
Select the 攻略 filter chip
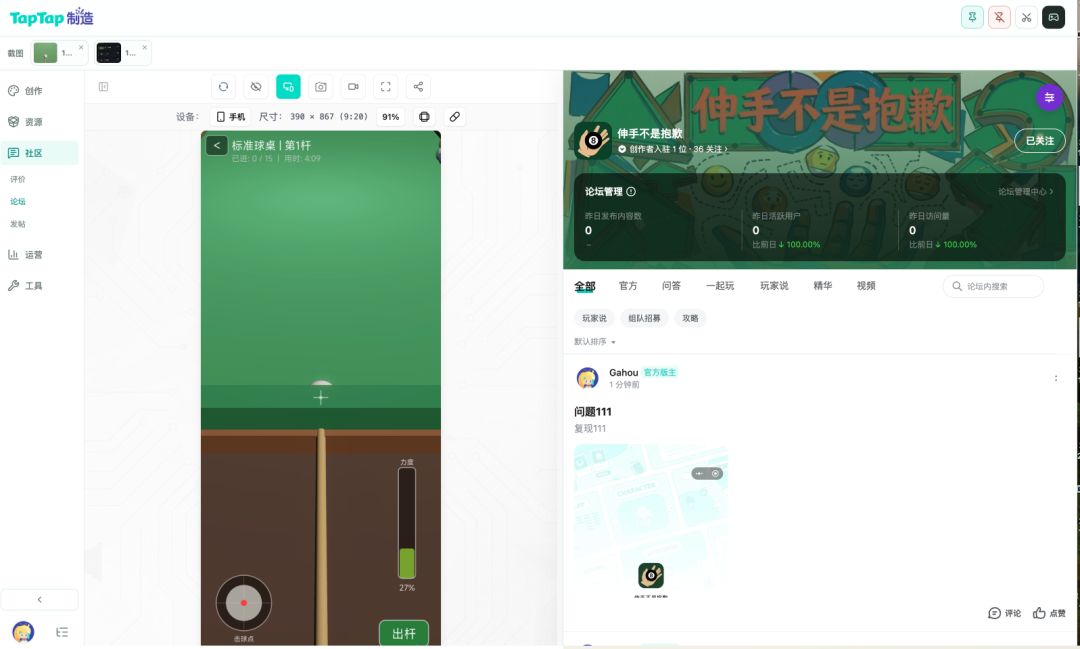(x=690, y=318)
